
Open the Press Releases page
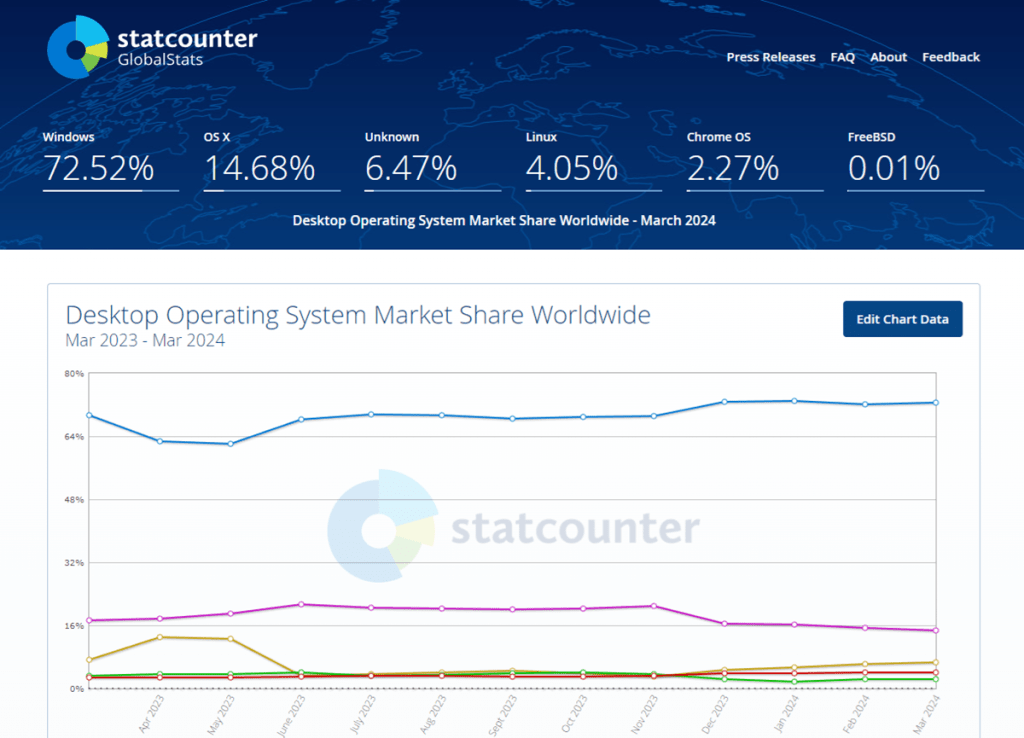771,57
